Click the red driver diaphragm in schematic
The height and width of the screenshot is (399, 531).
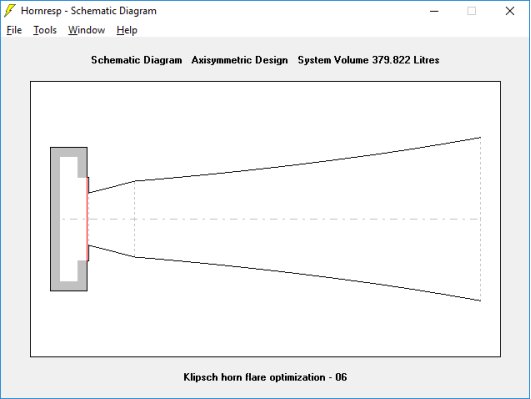(88, 219)
